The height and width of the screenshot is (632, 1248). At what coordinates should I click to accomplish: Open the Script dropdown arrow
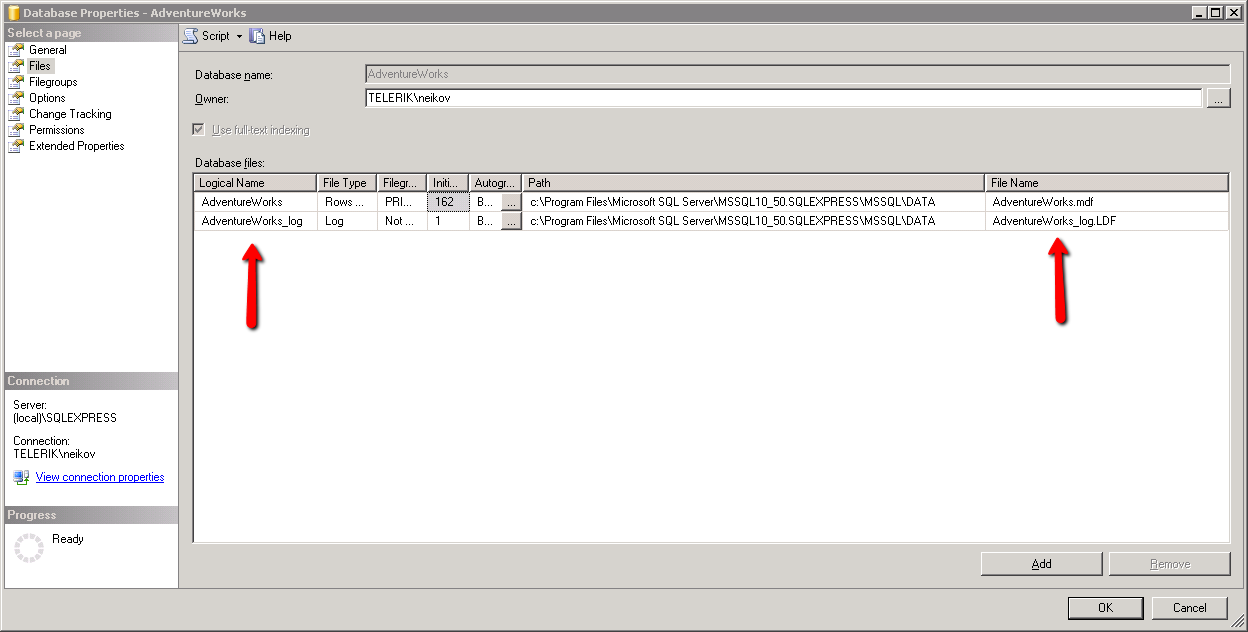(x=239, y=36)
